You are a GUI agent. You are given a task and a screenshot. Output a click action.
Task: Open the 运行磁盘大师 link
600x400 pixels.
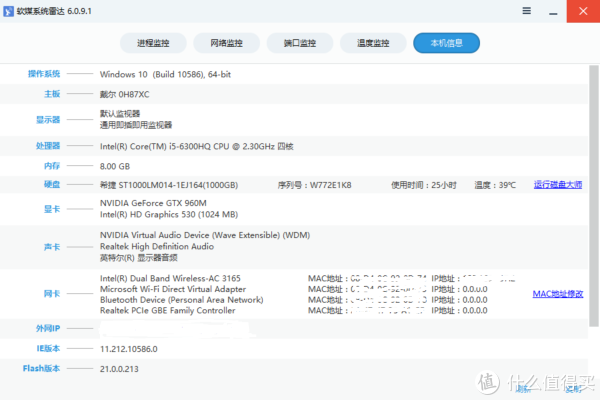558,185
